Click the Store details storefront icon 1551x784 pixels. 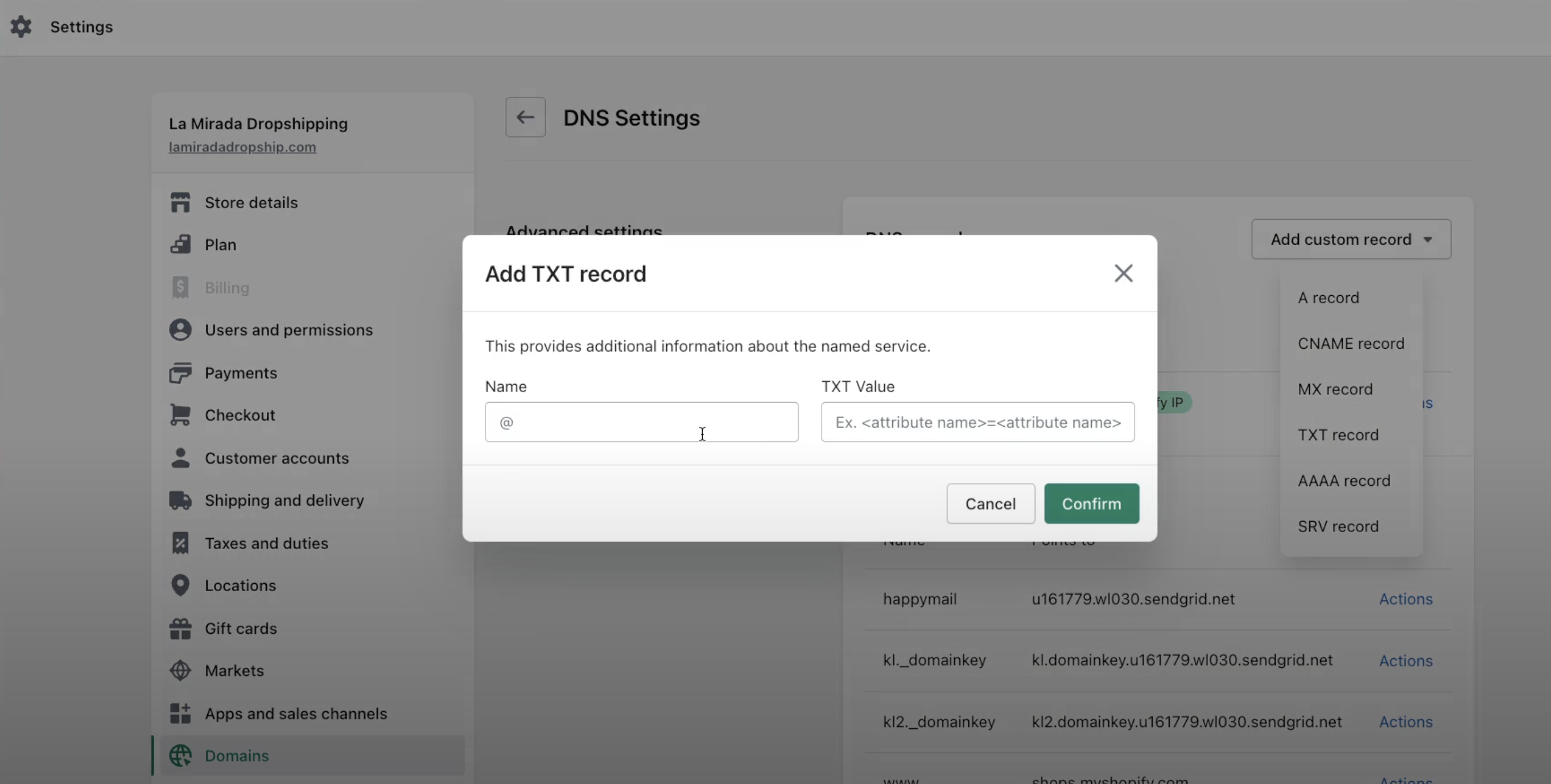[180, 203]
